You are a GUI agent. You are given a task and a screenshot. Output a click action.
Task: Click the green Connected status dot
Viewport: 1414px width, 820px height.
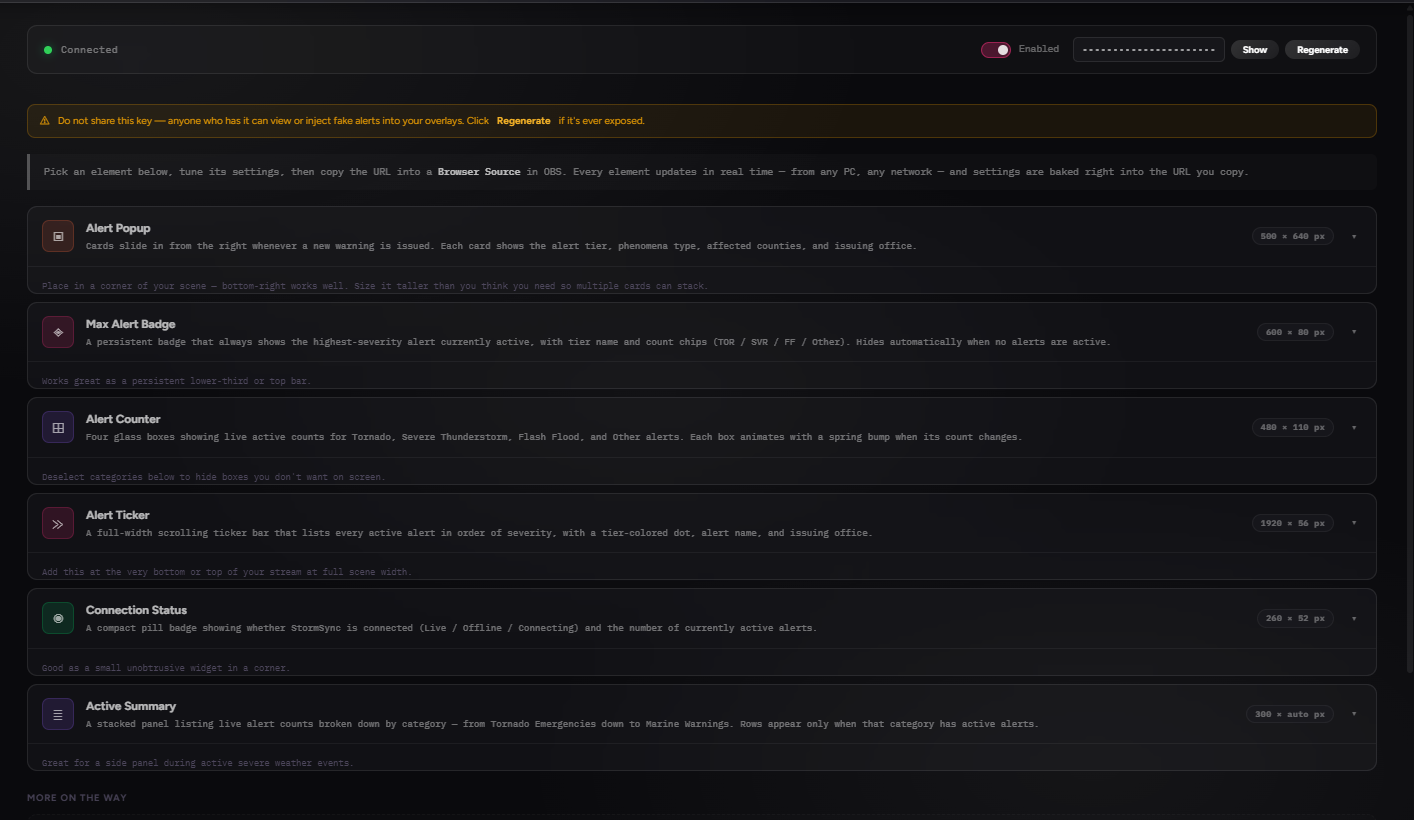(48, 50)
